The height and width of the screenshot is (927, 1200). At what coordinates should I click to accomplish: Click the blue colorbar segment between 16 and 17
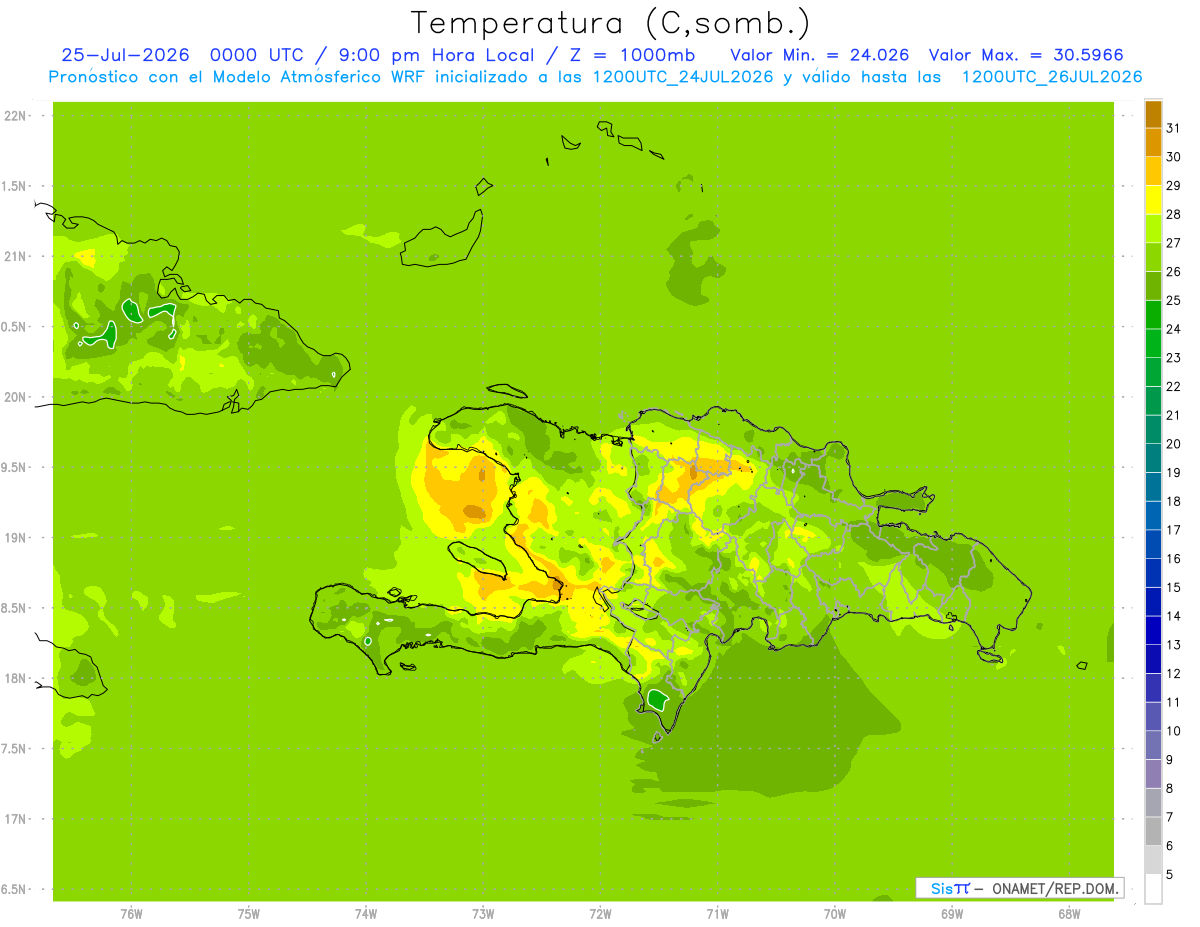pyautogui.click(x=1153, y=544)
